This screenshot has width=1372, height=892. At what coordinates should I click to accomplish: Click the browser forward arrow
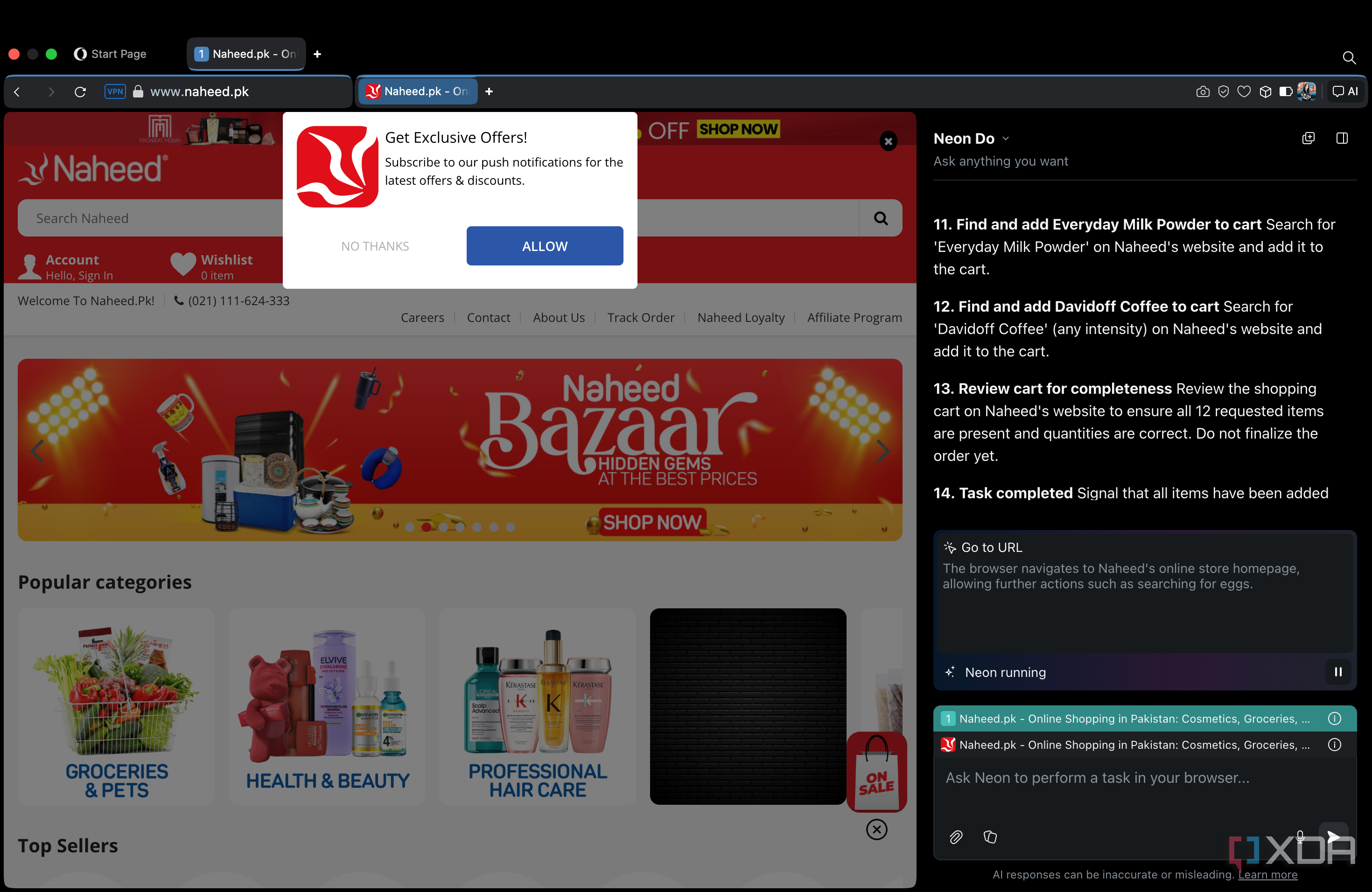[x=51, y=91]
